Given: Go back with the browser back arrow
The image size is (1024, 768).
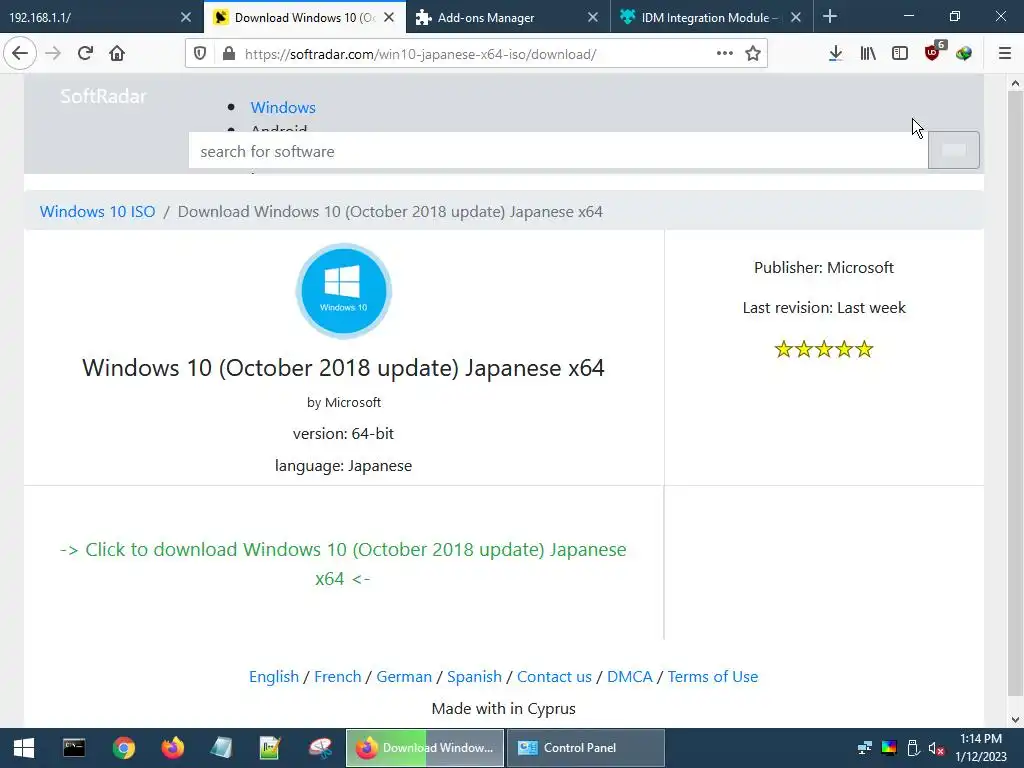Looking at the screenshot, I should 20,54.
